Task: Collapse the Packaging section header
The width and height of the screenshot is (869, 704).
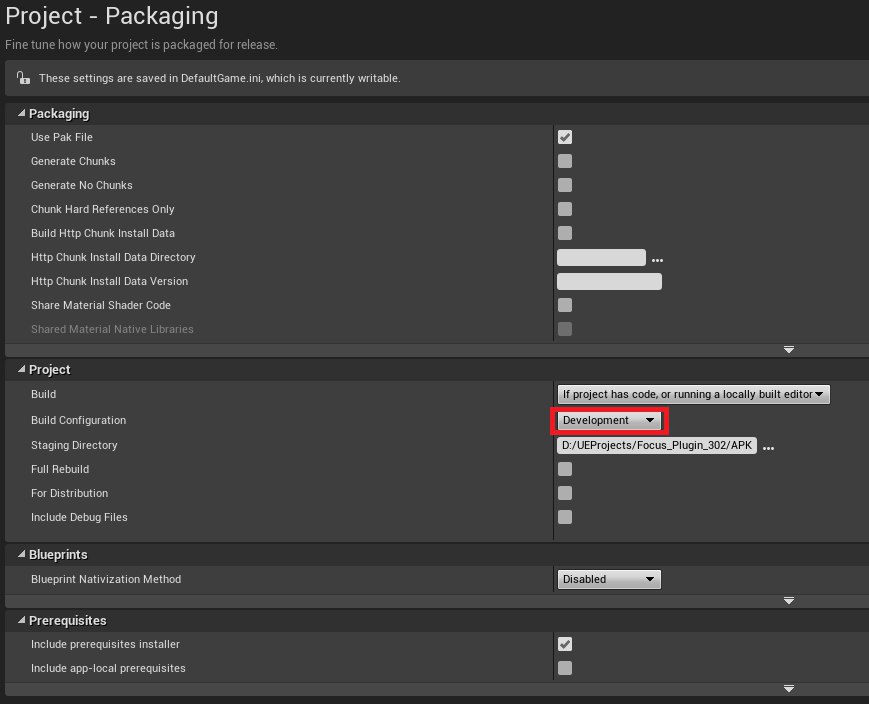Action: coord(18,114)
